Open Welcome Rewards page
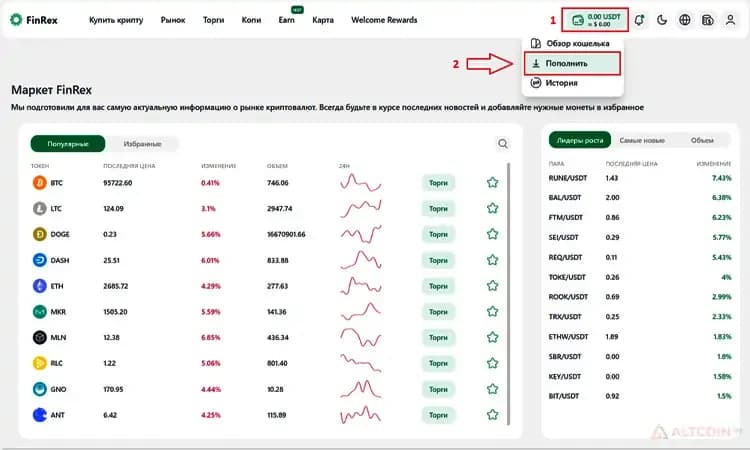 pos(384,20)
